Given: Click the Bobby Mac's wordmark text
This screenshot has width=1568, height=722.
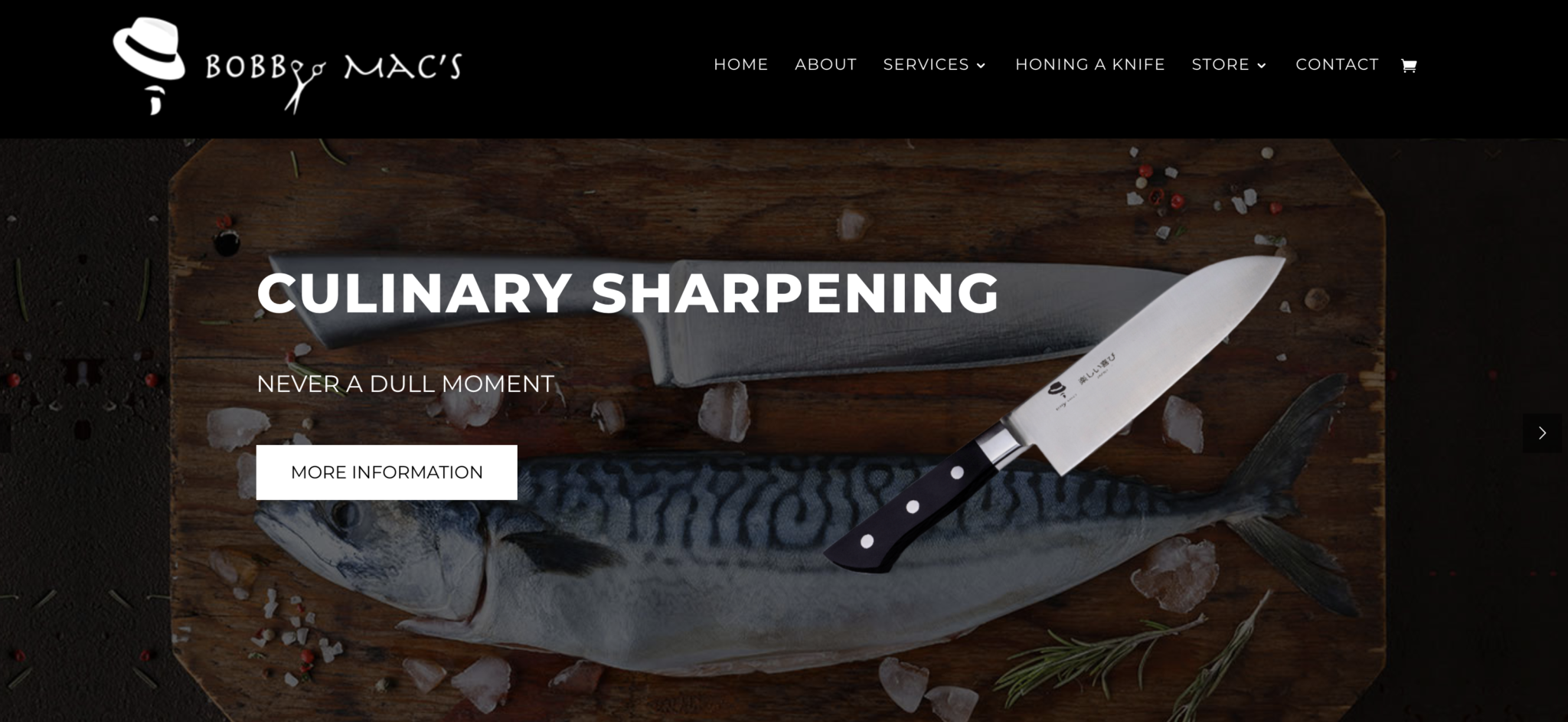Looking at the screenshot, I should (x=333, y=67).
